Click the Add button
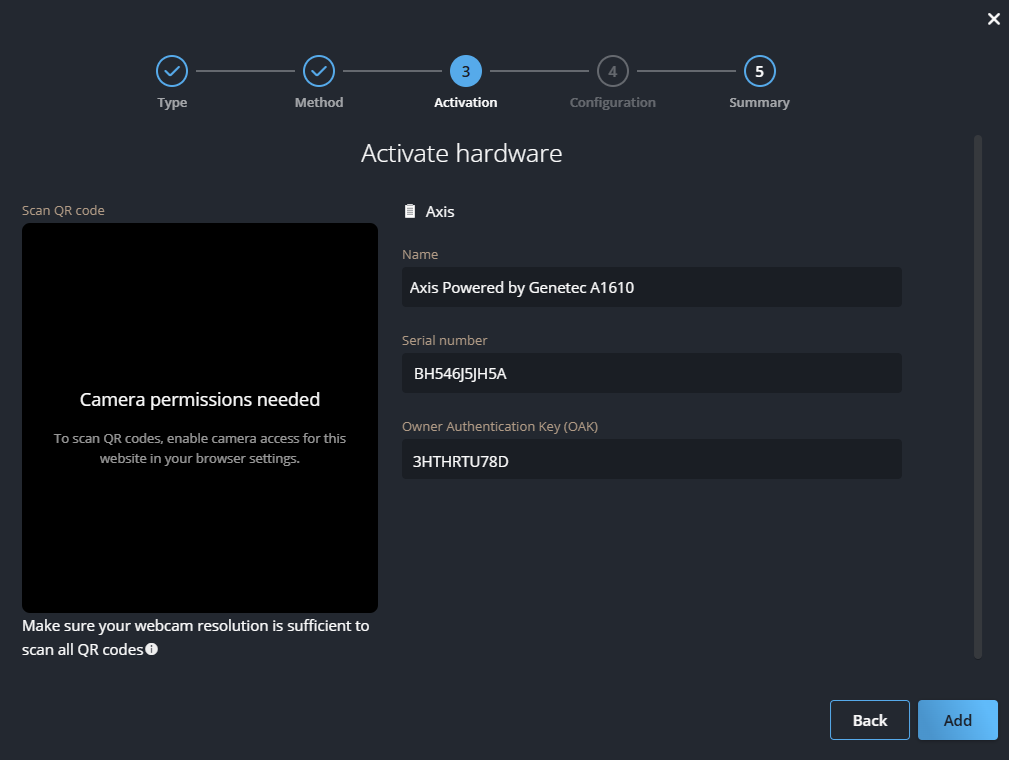The height and width of the screenshot is (760, 1009). [957, 720]
